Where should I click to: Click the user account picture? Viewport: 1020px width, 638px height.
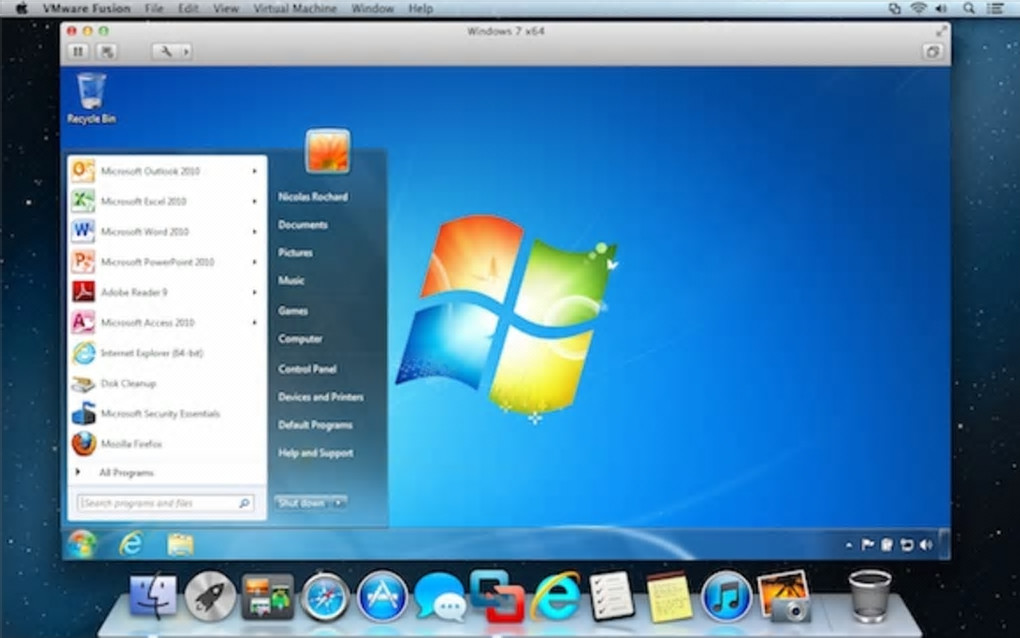tap(327, 151)
